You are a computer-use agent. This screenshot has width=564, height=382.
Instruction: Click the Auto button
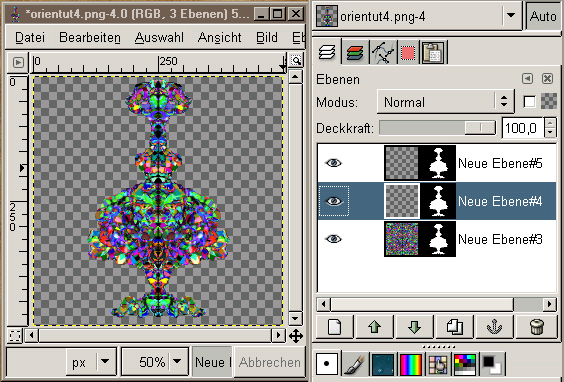(543, 16)
